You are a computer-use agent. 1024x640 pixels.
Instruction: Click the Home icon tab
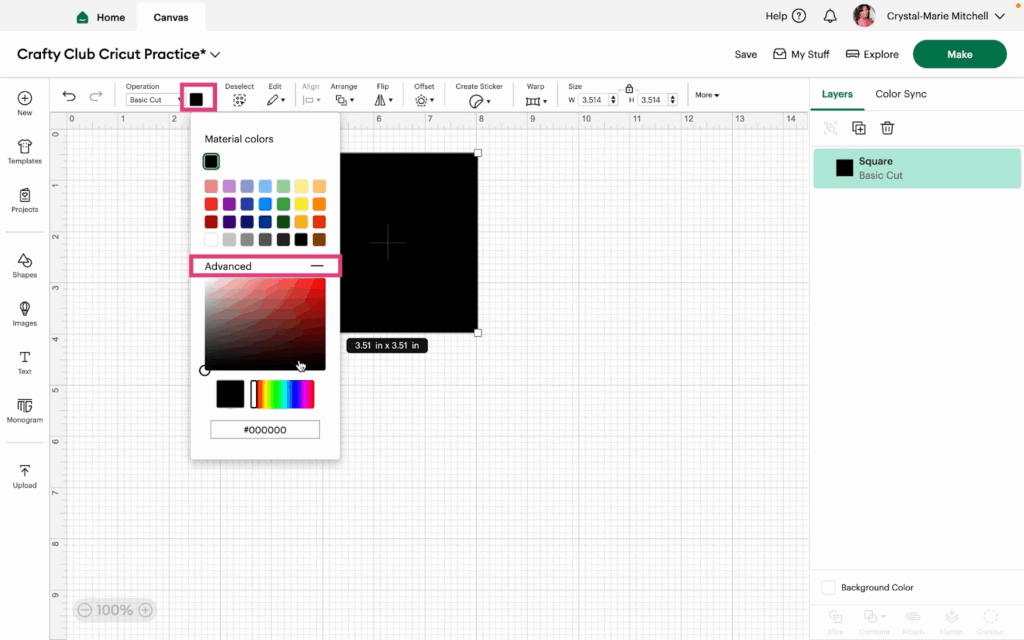click(x=101, y=17)
